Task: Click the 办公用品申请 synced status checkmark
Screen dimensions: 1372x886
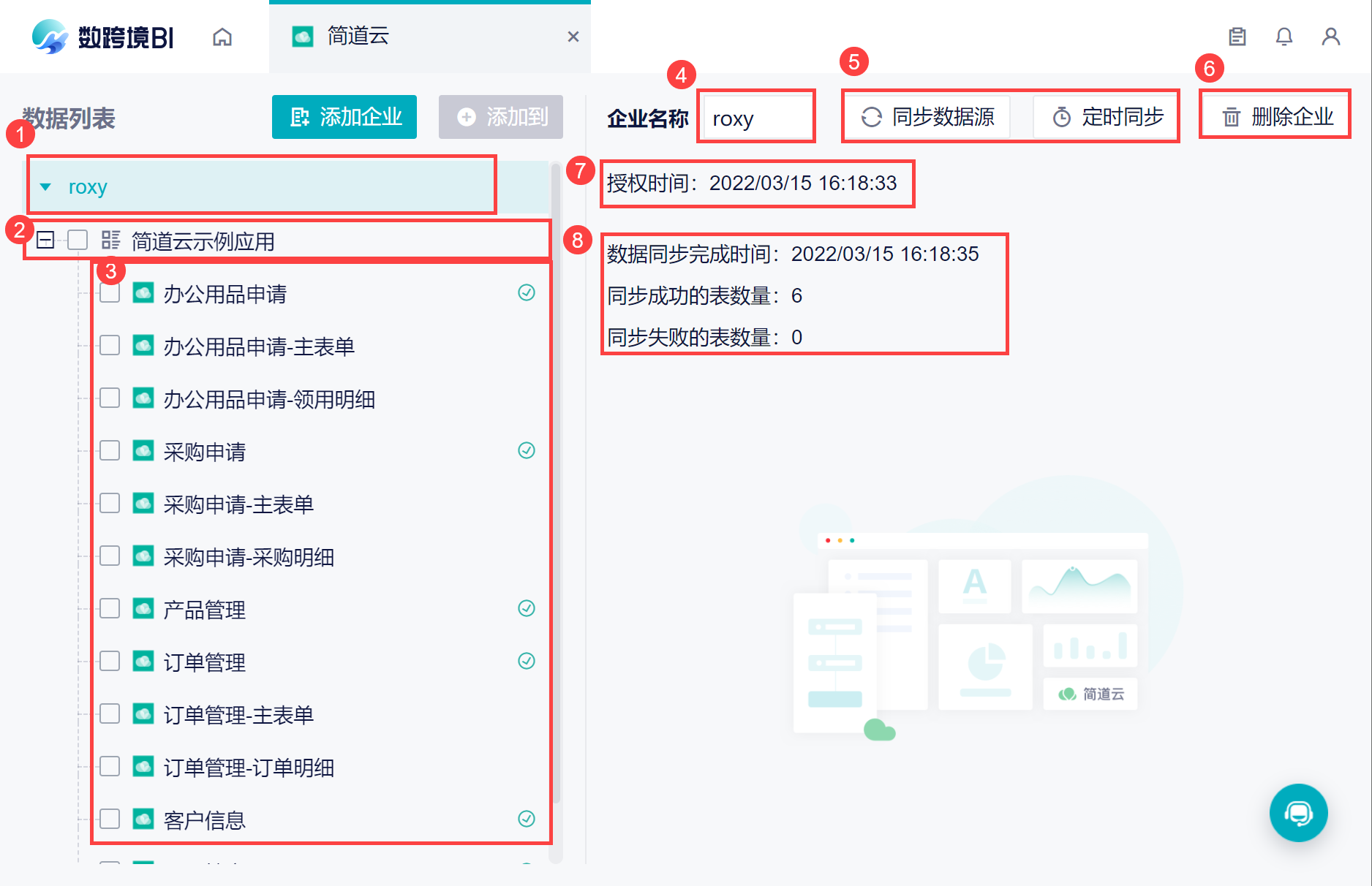Action: [x=527, y=292]
